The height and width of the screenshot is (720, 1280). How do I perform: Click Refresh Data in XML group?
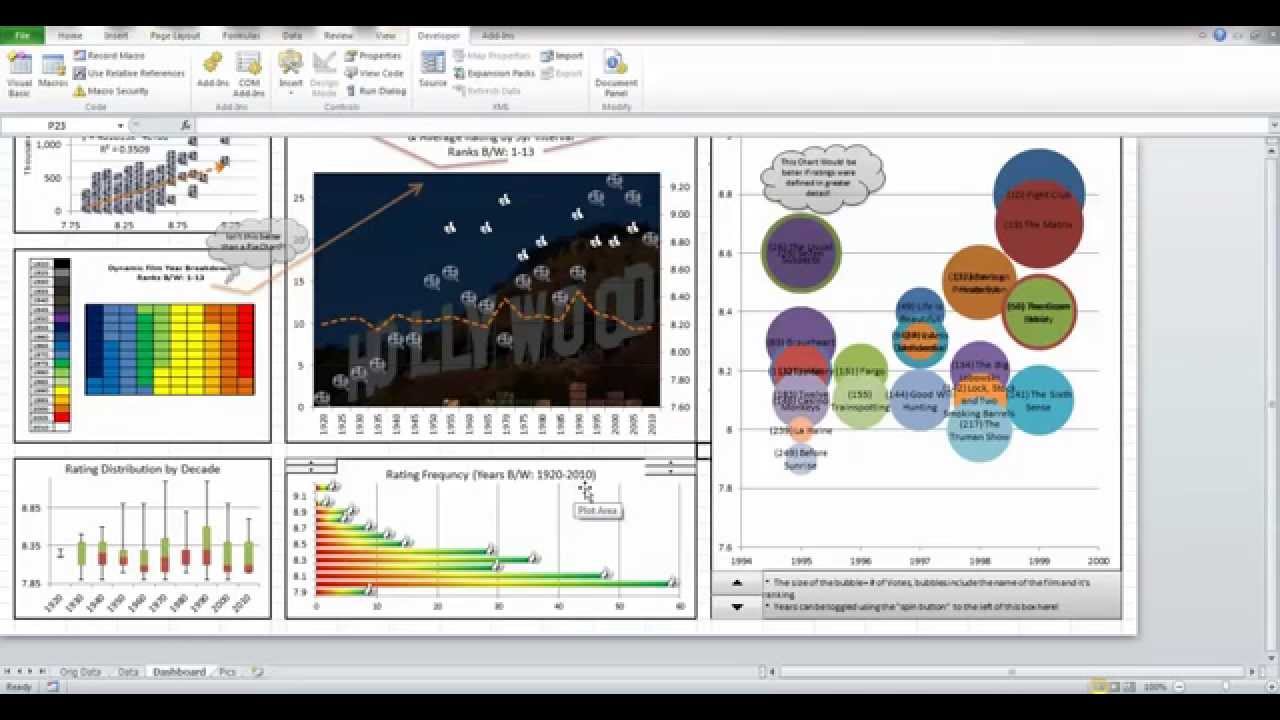tap(487, 91)
